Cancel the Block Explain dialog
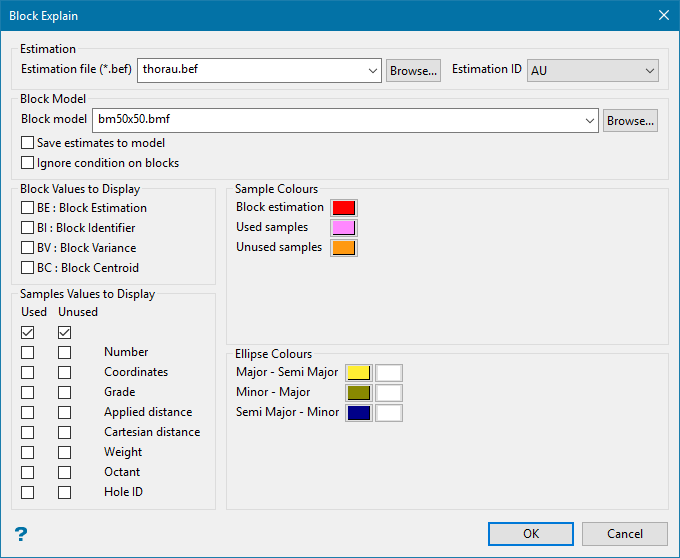The width and height of the screenshot is (680, 558). click(625, 534)
